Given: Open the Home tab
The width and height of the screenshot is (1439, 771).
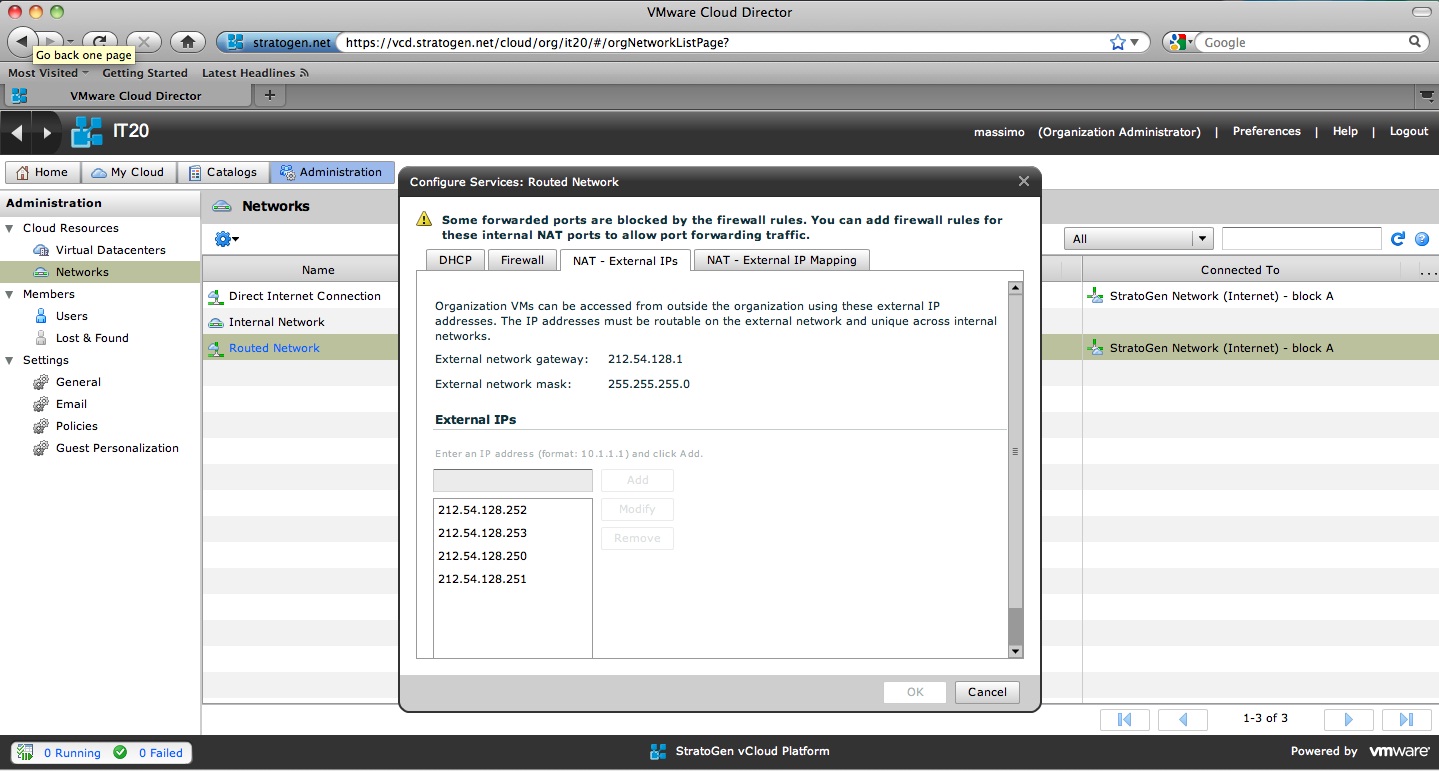Looking at the screenshot, I should pos(42,172).
